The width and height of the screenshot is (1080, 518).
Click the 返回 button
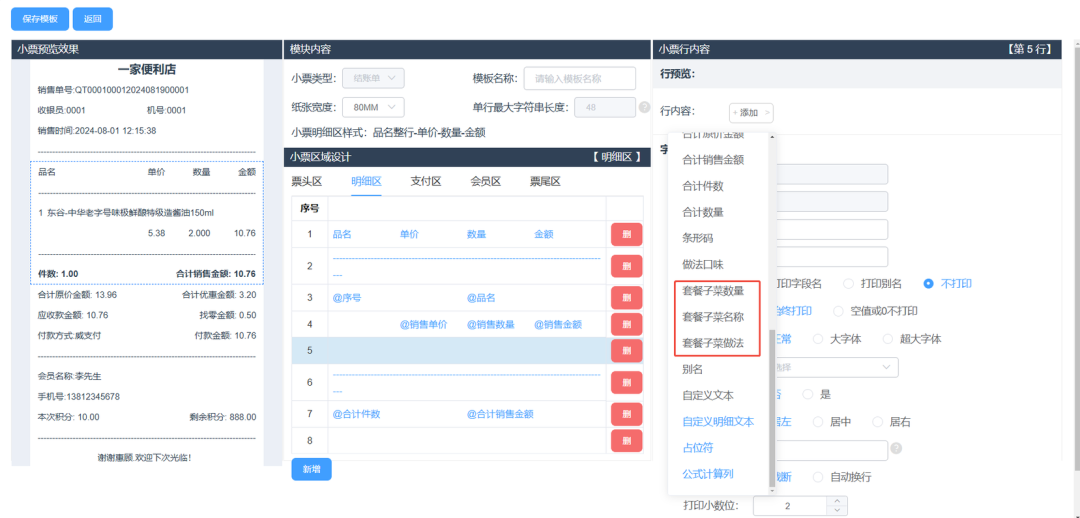93,19
